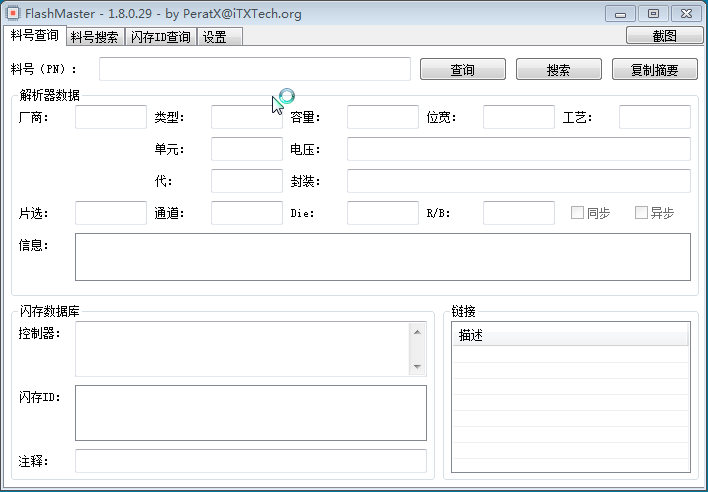Select the 电压 text field
The height and width of the screenshot is (492, 708).
518,149
